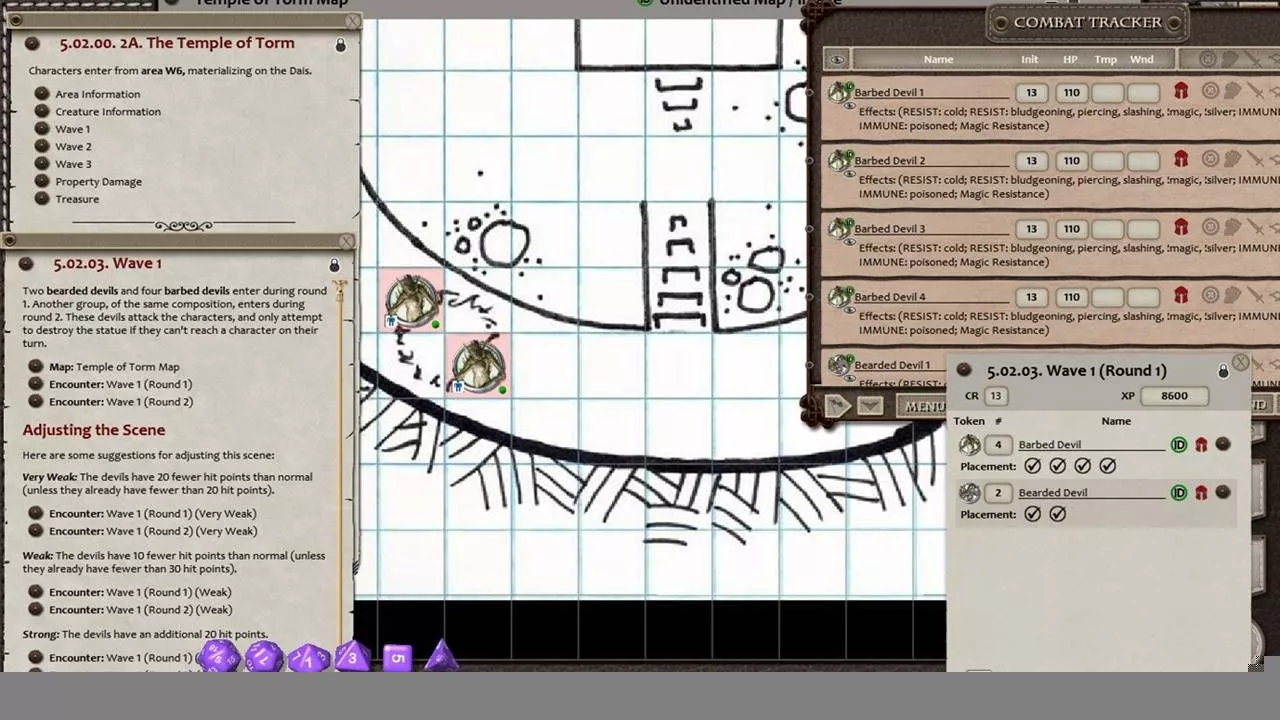
Task: Click Barbed Devil 4 token in tracker
Action: point(840,297)
